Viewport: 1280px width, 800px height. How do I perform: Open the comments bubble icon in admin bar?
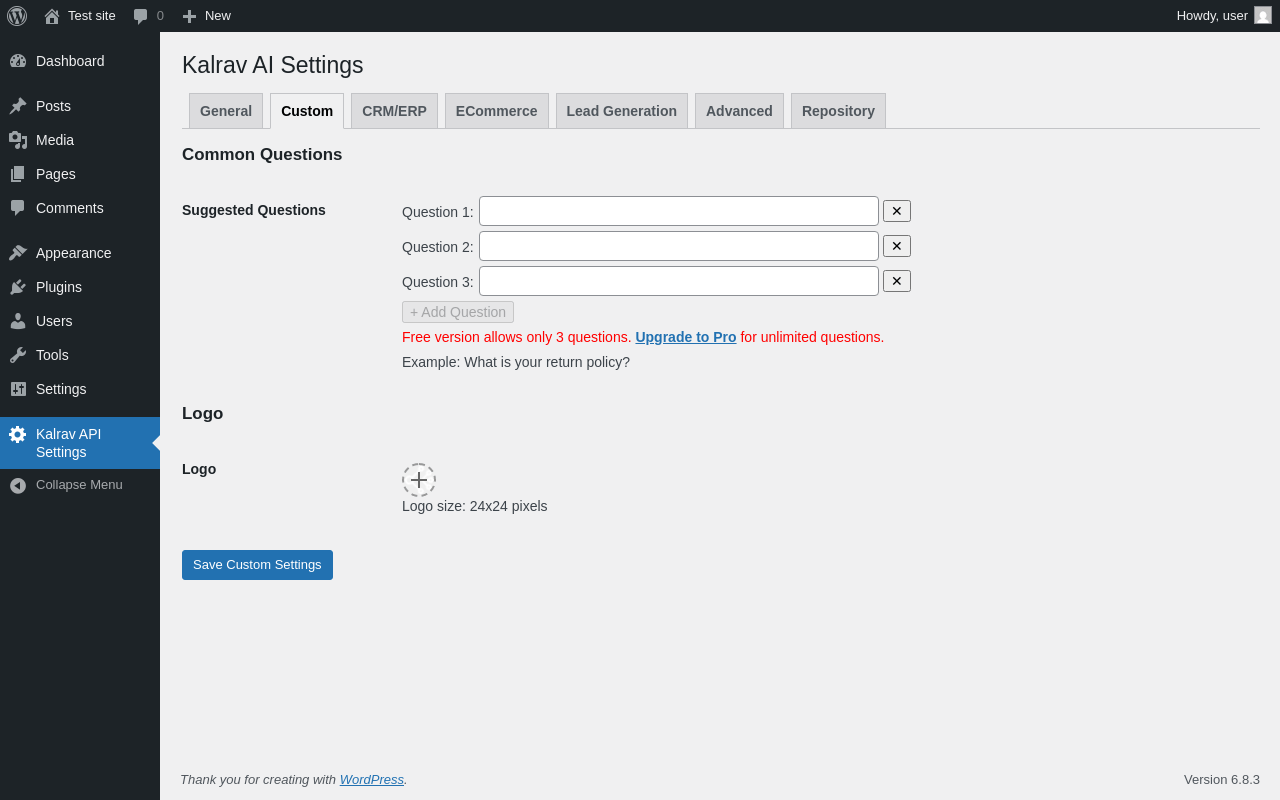pos(141,16)
